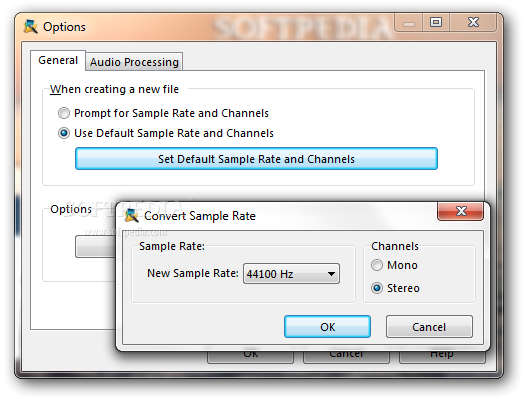Maximize the Options window
This screenshot has width=524, height=399.
point(436,22)
